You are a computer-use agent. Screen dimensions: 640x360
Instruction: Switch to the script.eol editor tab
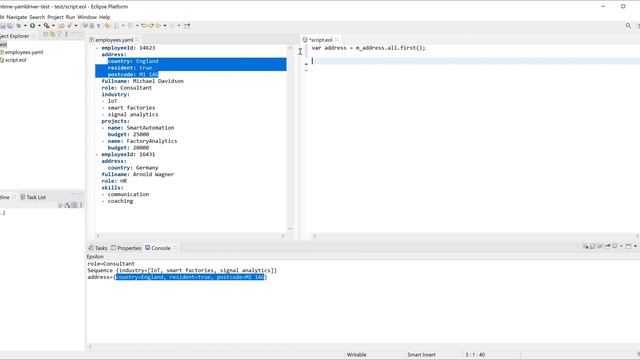(320, 40)
